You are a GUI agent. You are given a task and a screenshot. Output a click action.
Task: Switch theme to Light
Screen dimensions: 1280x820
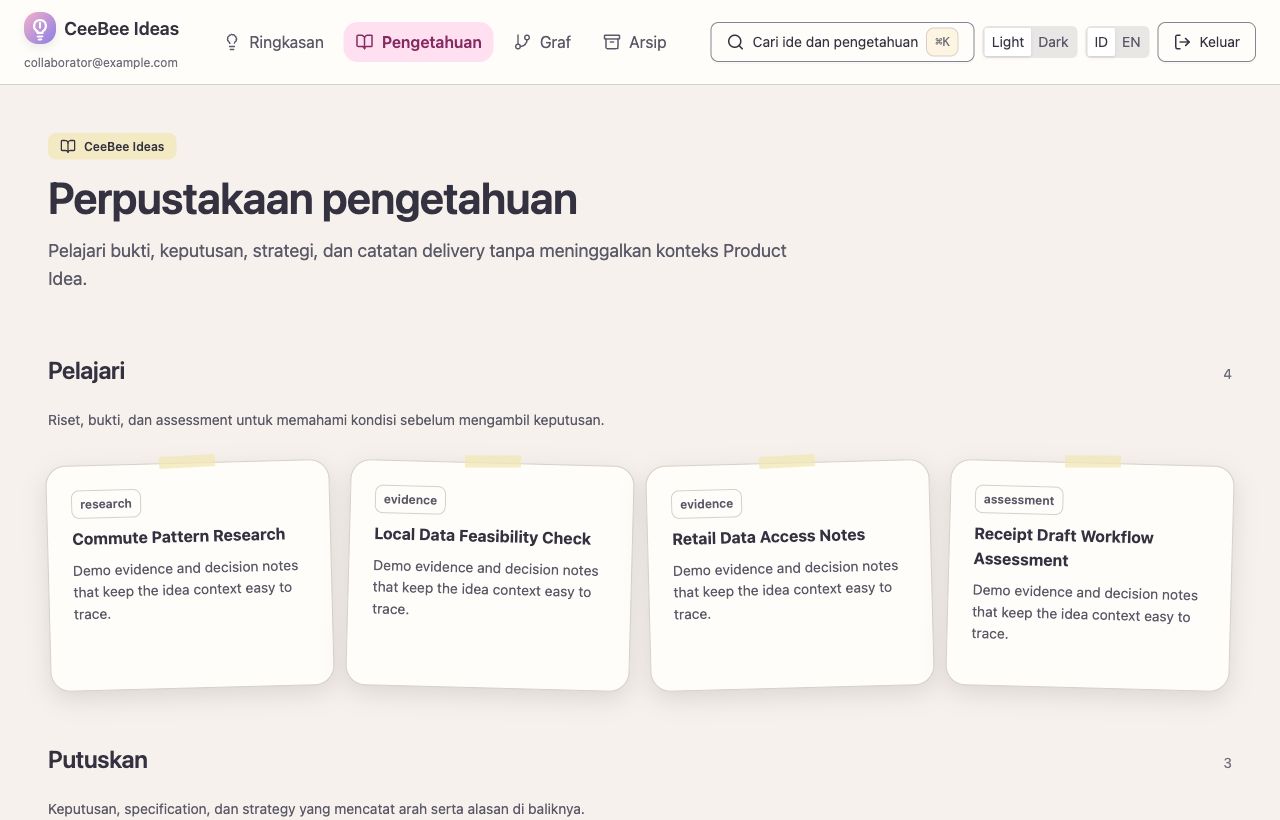click(x=1007, y=42)
